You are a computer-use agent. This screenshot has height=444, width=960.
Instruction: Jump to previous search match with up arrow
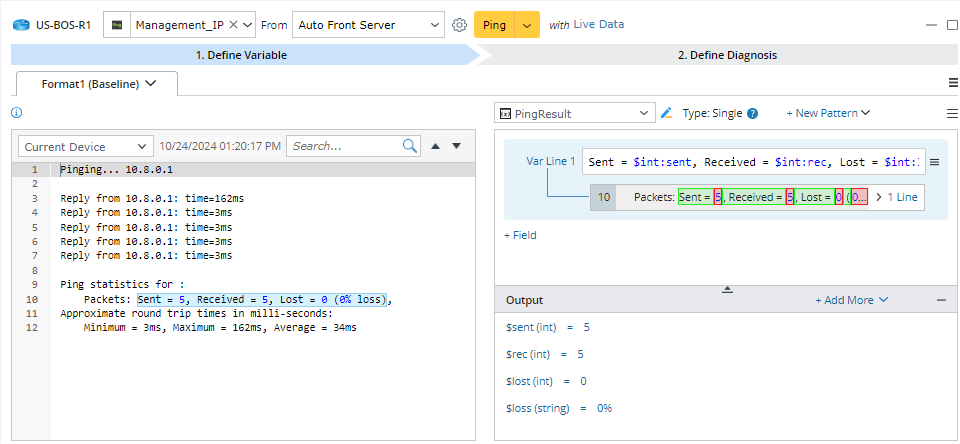coord(435,146)
